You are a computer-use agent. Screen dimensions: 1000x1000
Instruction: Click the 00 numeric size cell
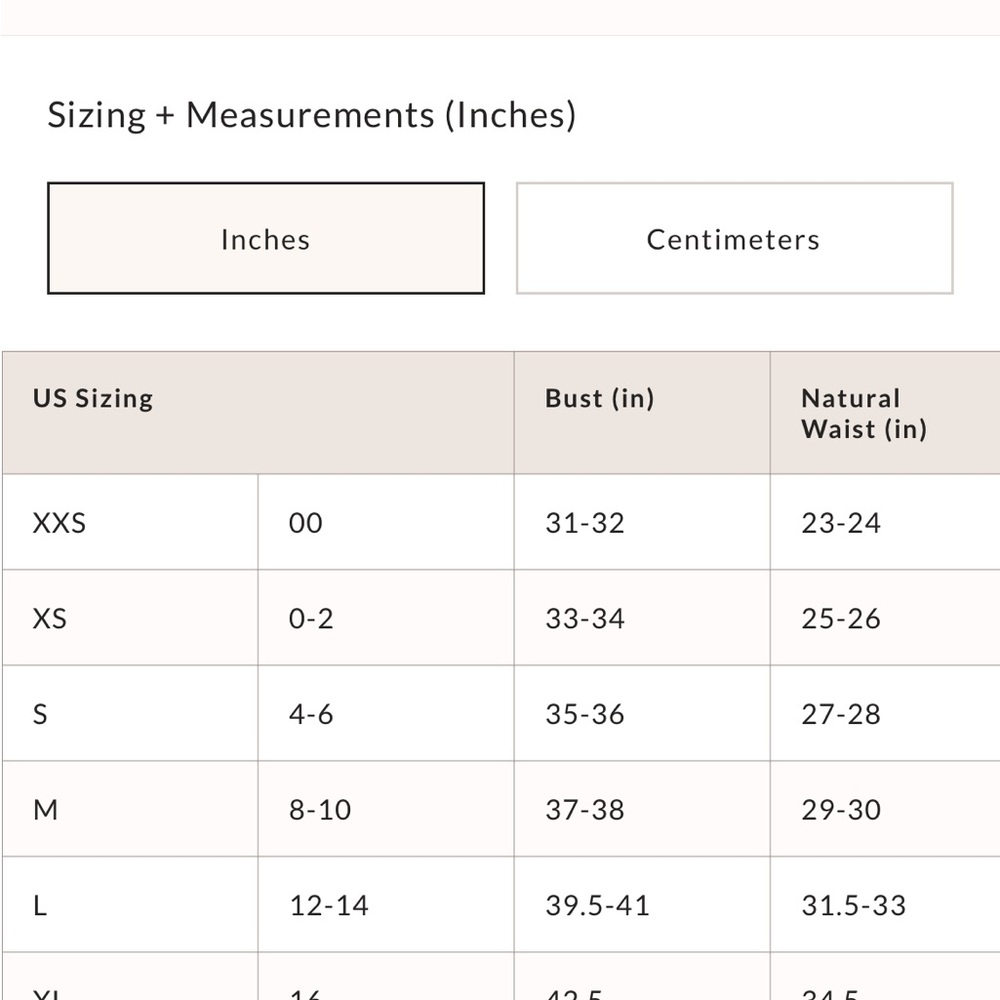tap(386, 522)
